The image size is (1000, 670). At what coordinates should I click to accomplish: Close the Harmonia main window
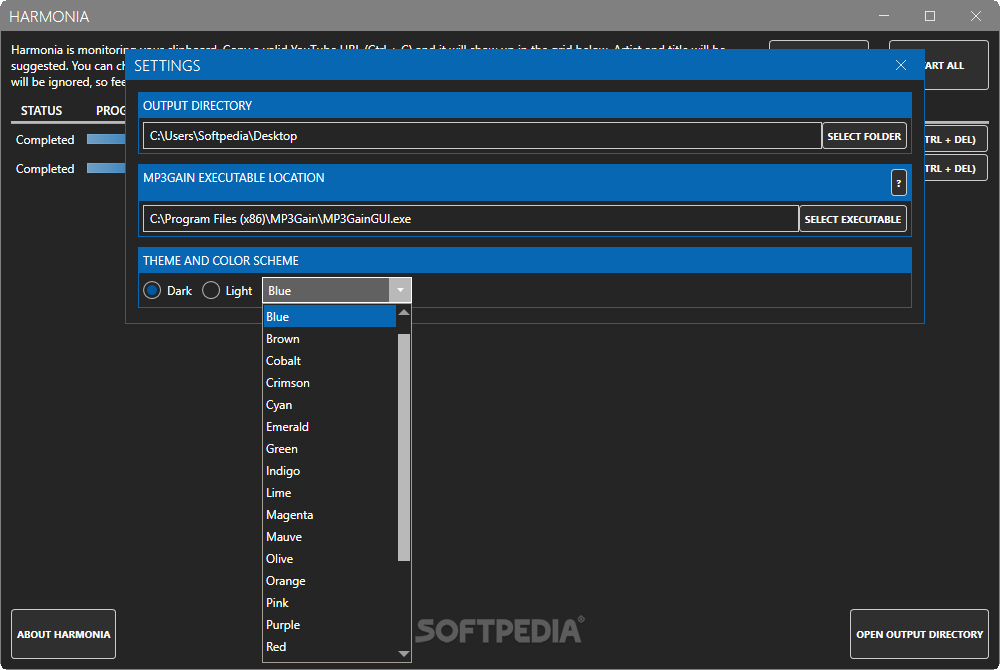976,16
